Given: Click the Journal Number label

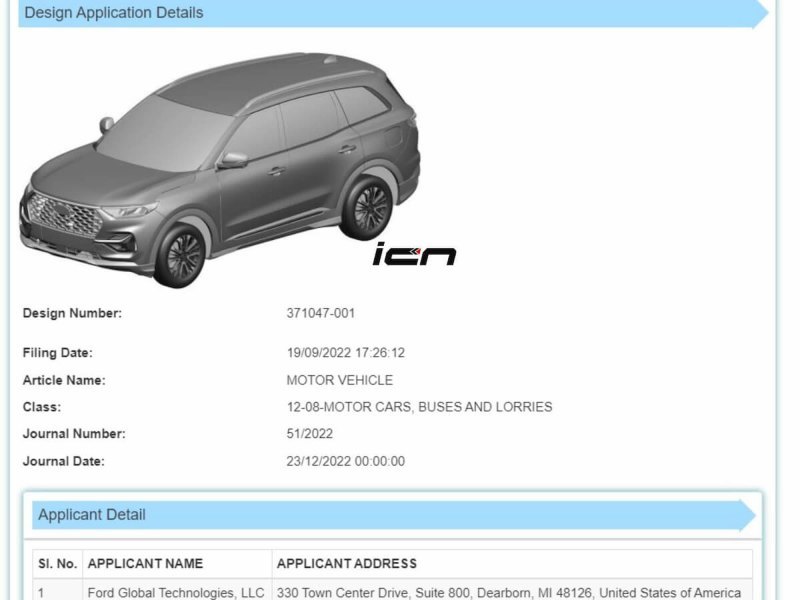Looking at the screenshot, I should tap(74, 434).
